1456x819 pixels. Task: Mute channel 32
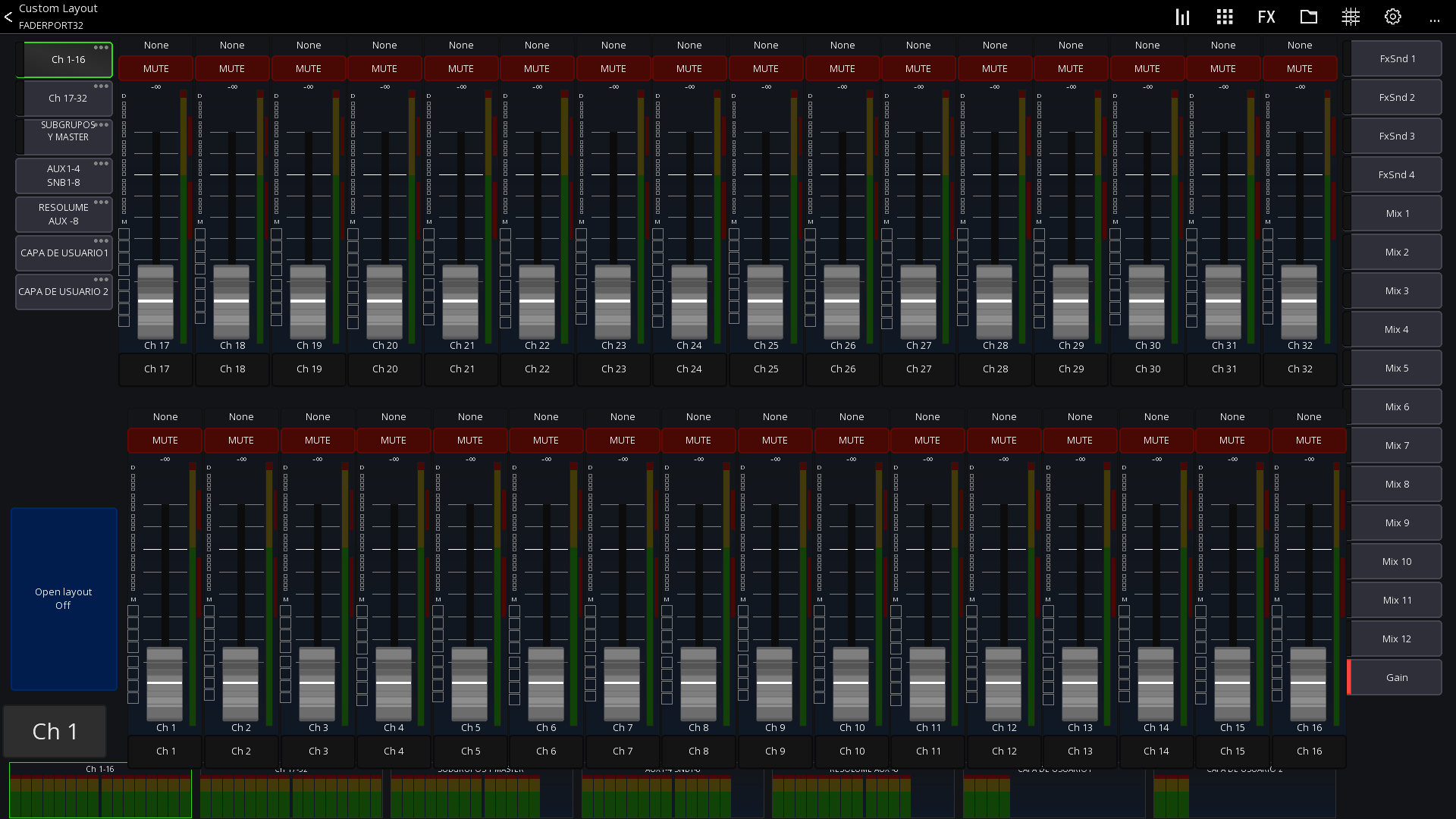[1300, 68]
